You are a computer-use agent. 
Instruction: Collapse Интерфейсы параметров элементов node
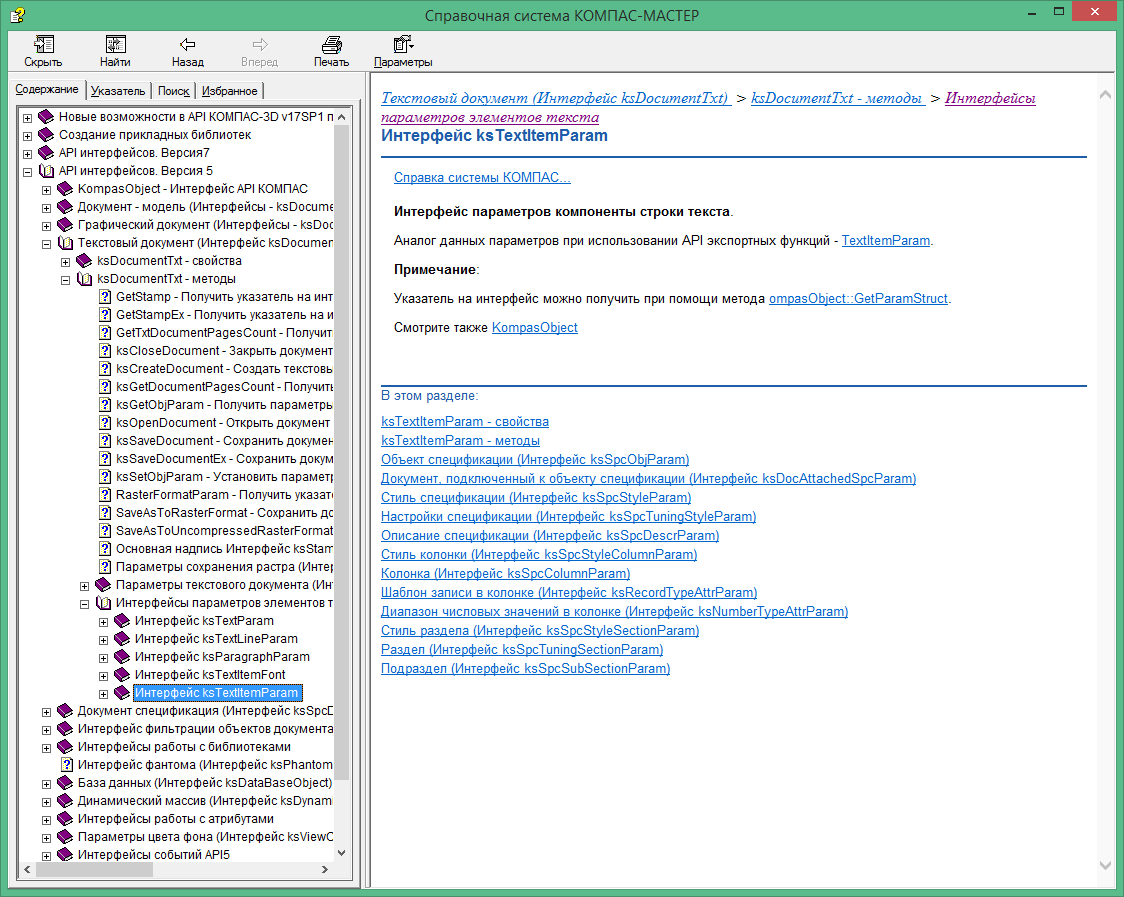(x=85, y=604)
